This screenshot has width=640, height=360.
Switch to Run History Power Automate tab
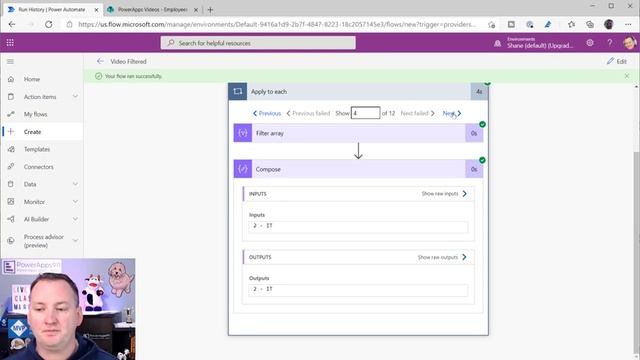click(52, 9)
